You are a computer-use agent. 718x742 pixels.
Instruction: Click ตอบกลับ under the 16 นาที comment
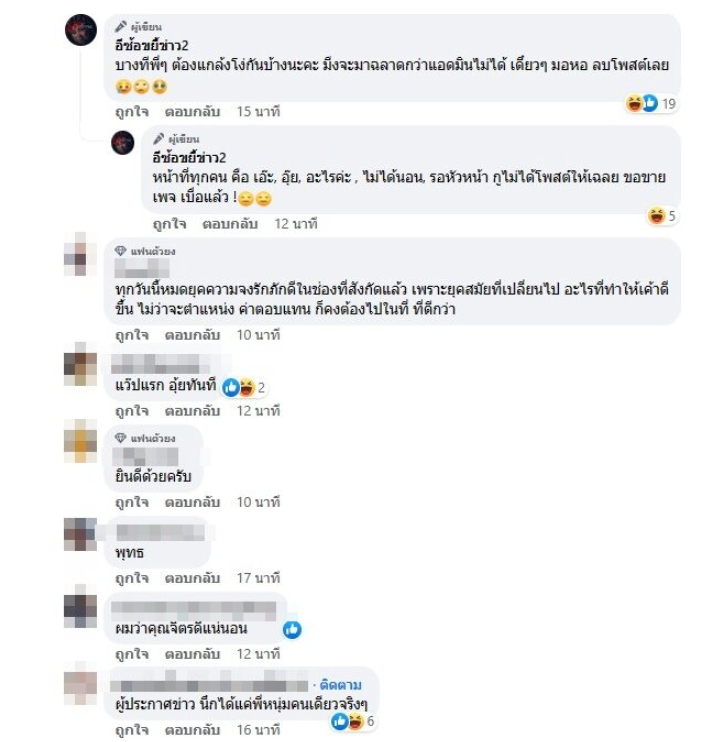(x=192, y=730)
